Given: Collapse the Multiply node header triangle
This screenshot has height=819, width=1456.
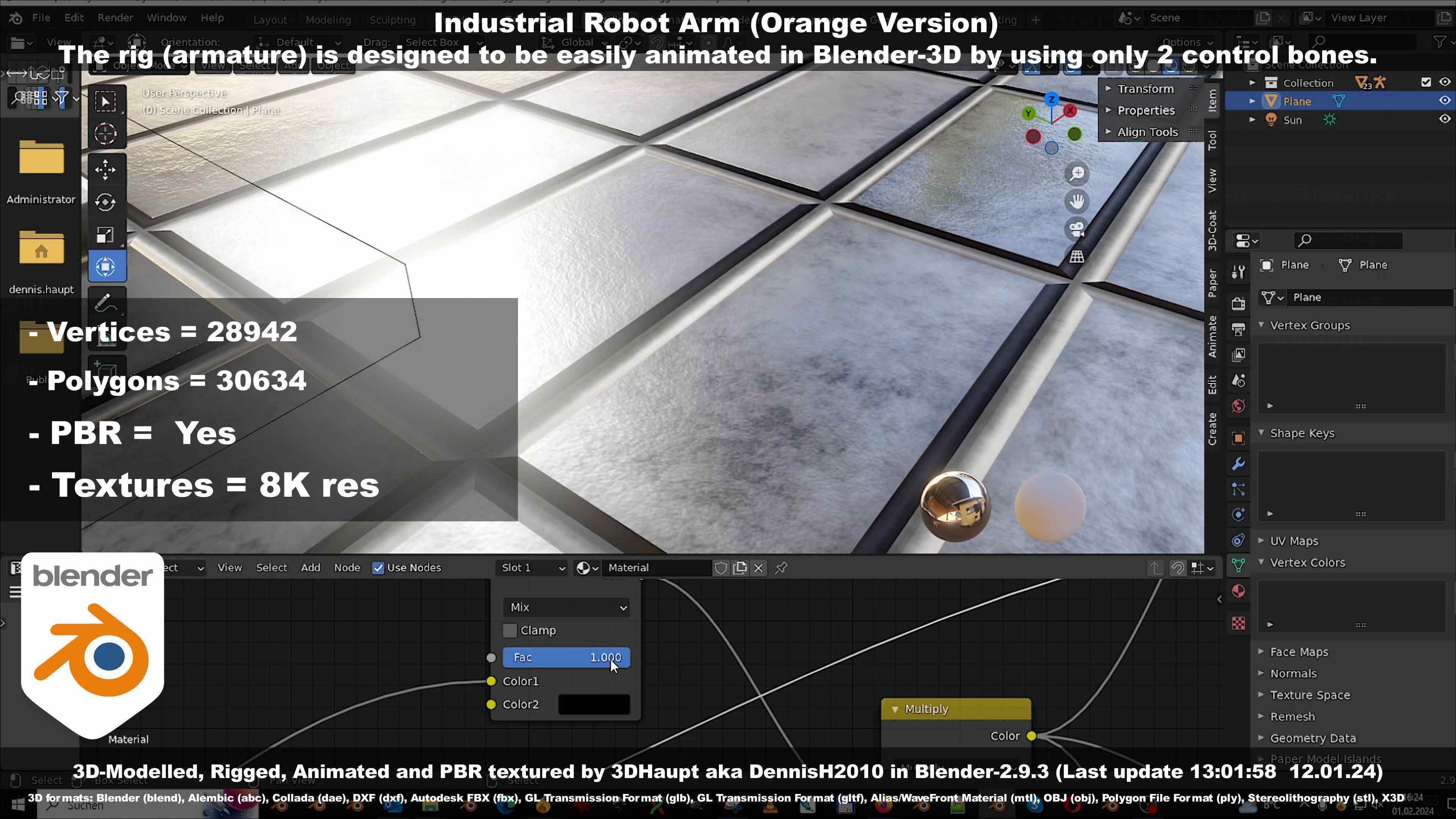Looking at the screenshot, I should (x=895, y=709).
